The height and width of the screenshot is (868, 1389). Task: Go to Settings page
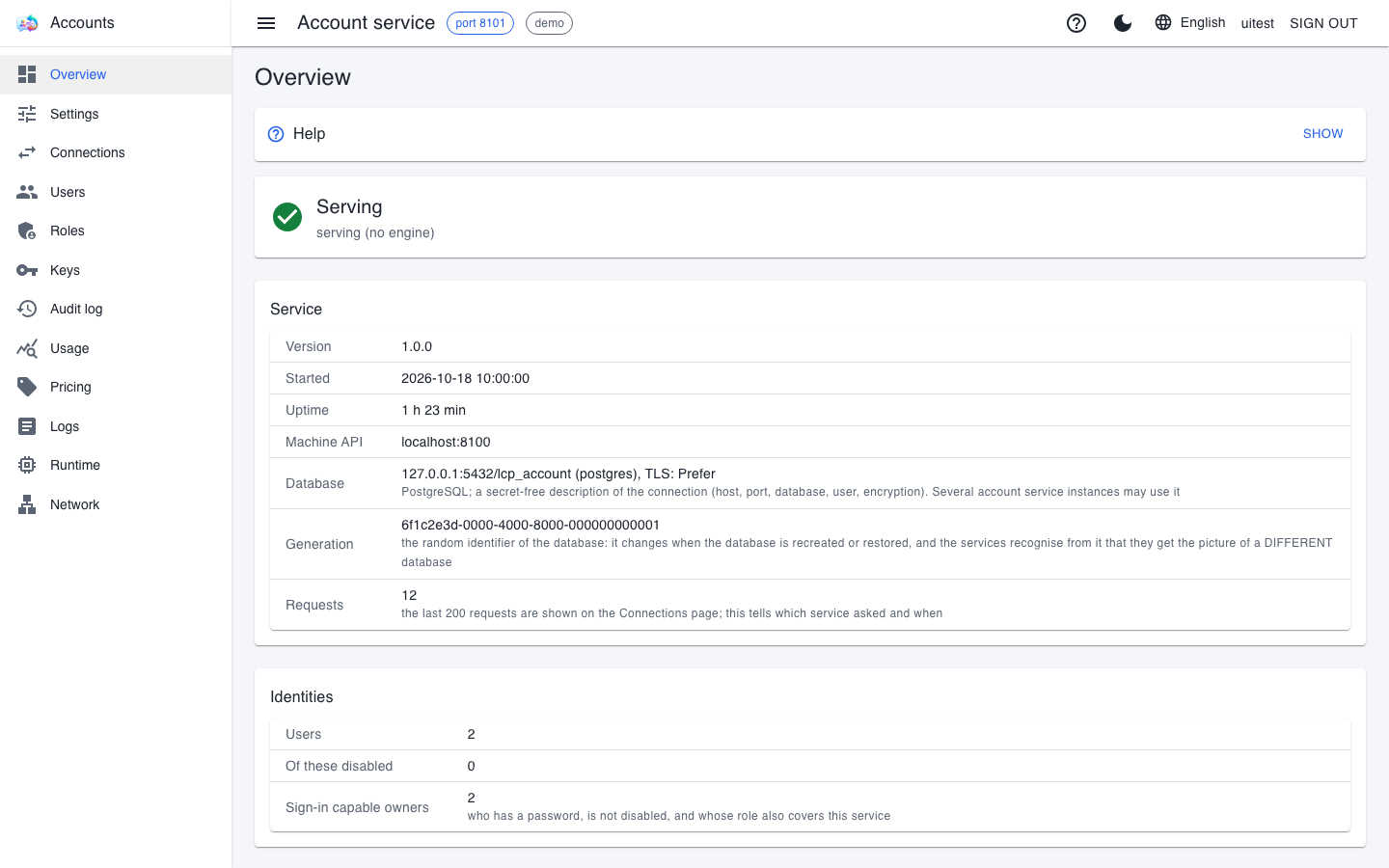pyautogui.click(x=116, y=114)
